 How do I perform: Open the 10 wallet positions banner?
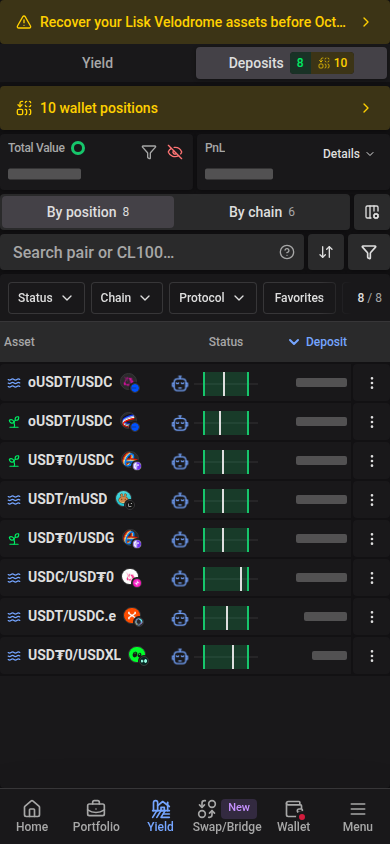point(195,108)
